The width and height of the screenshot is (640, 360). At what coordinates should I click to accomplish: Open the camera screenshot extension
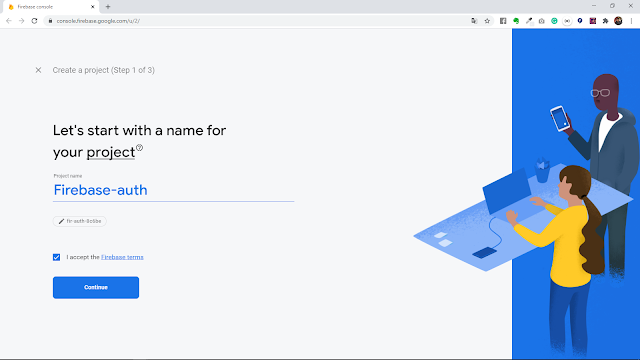(542, 21)
